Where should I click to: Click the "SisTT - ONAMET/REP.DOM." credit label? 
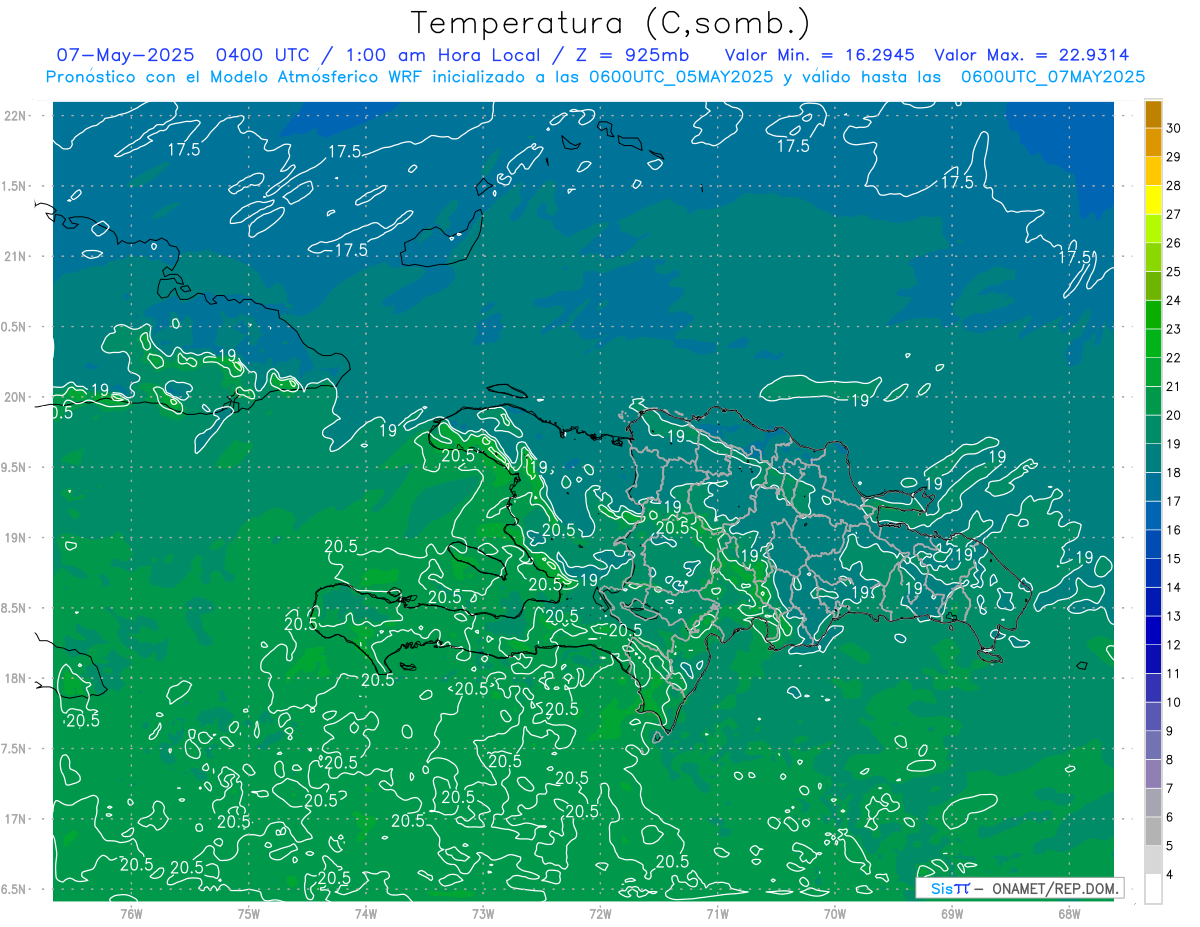tap(1019, 889)
